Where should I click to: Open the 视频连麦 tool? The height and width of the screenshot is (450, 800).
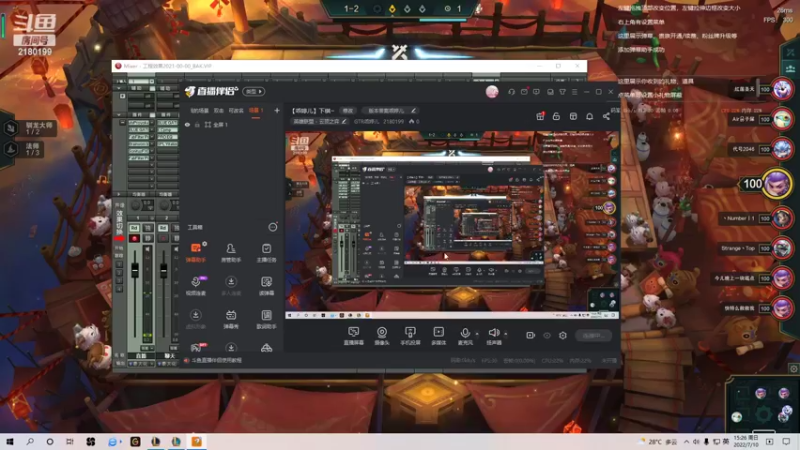click(x=195, y=286)
